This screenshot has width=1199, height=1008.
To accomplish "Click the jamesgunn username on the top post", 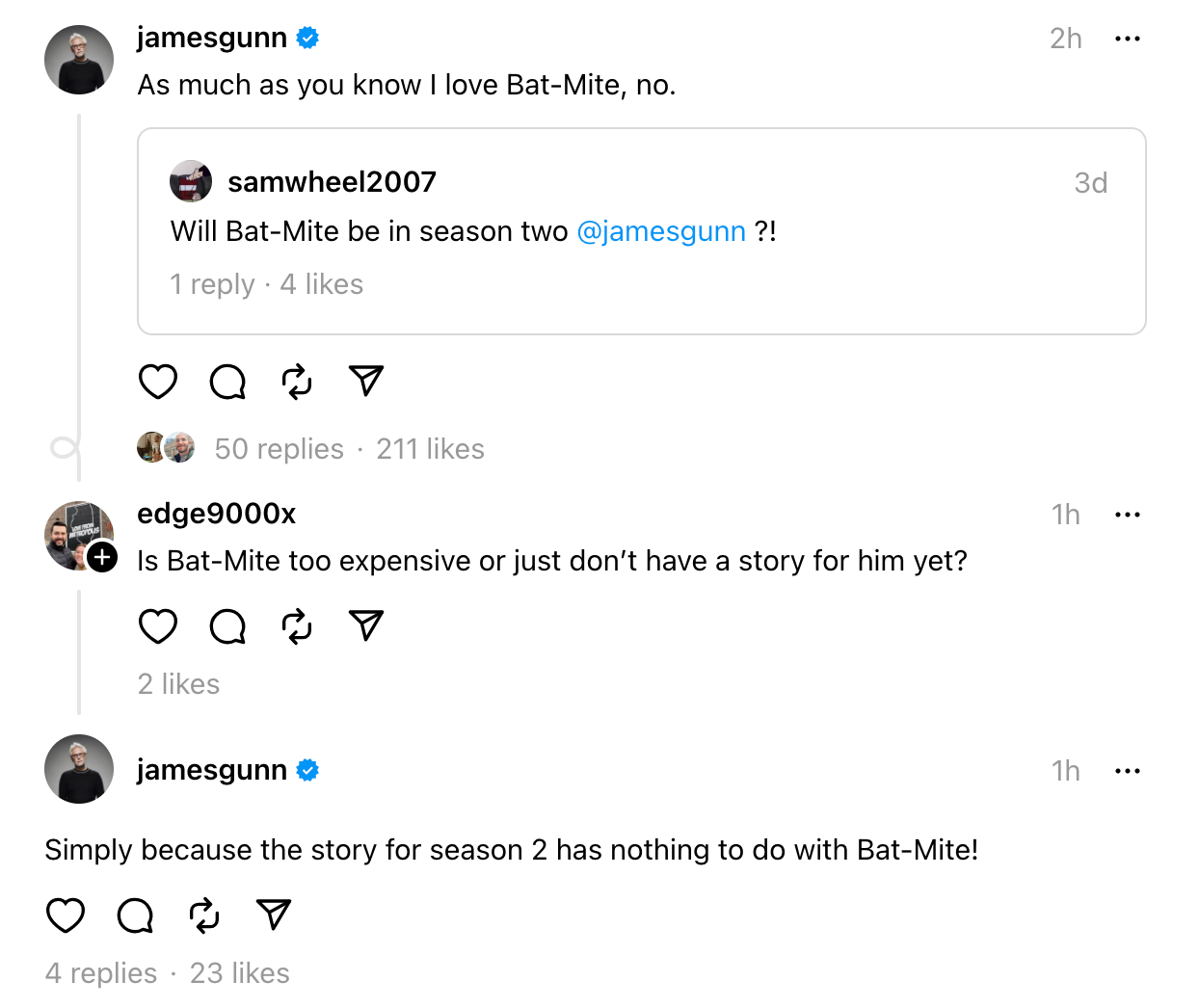I will (212, 38).
